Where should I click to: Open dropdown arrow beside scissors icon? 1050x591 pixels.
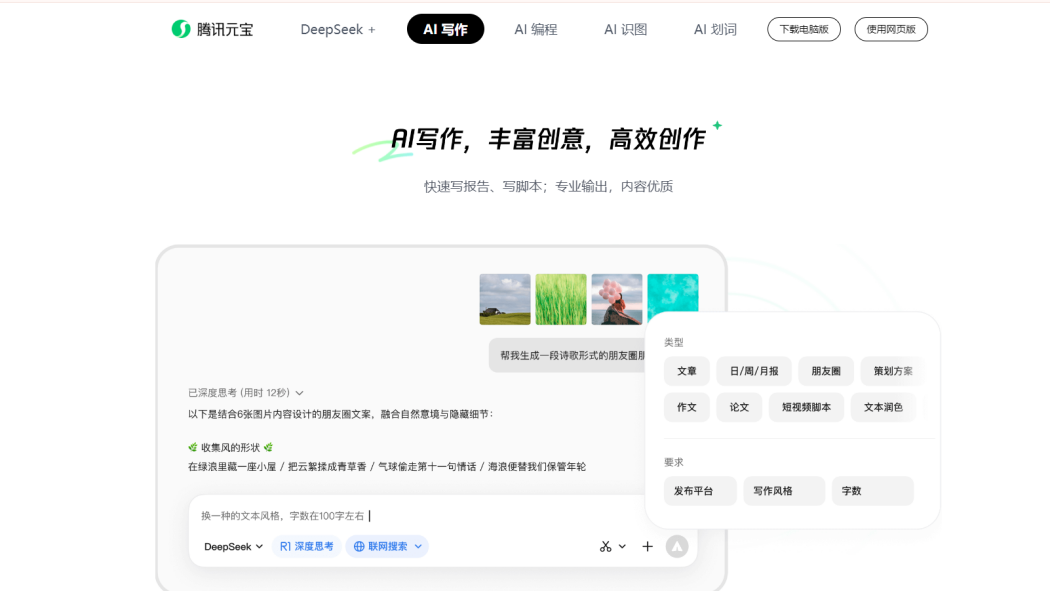coord(622,546)
